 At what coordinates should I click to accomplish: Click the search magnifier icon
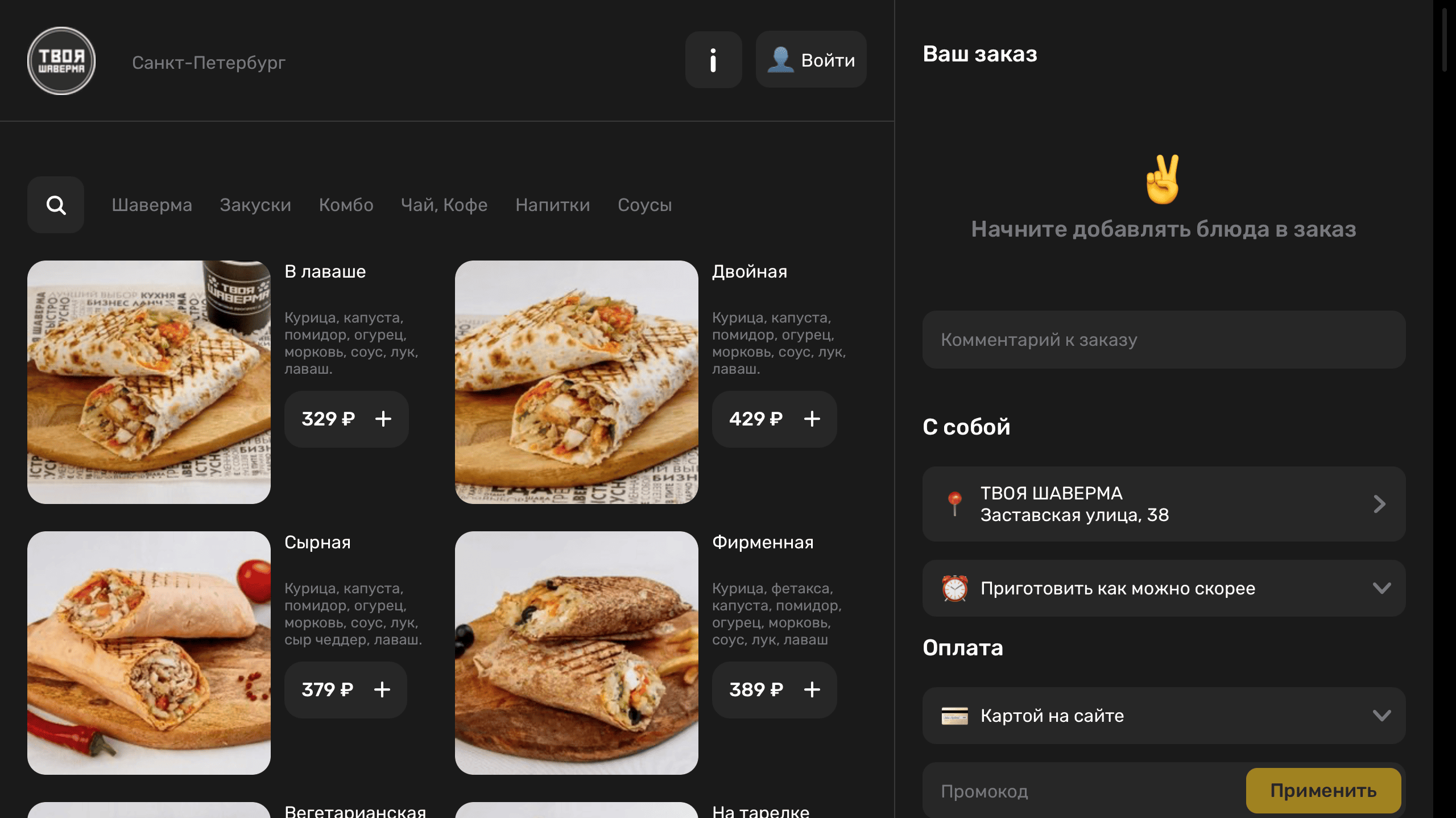pos(56,205)
